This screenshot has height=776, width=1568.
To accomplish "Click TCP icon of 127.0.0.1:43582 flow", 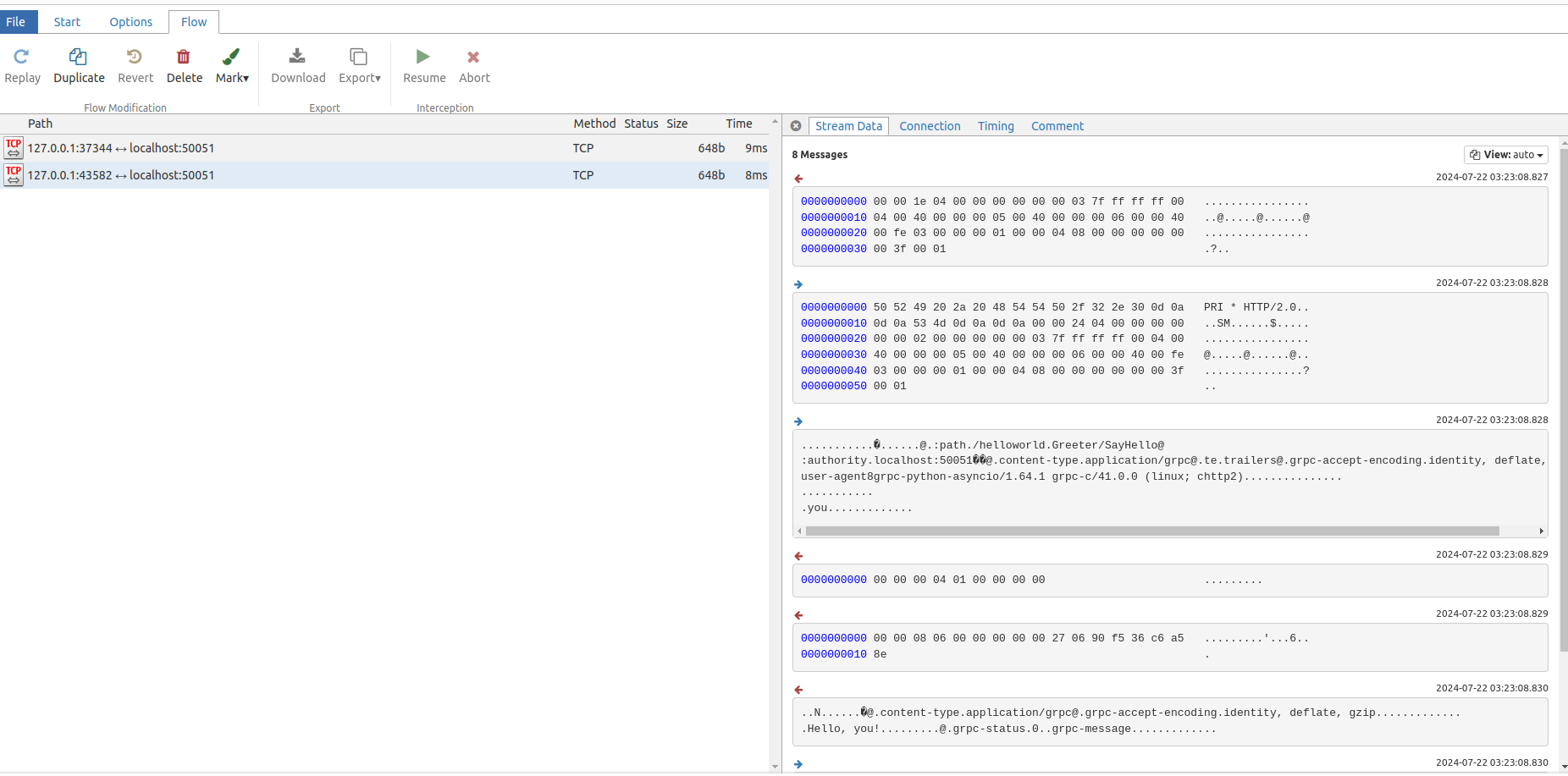I will tap(14, 175).
